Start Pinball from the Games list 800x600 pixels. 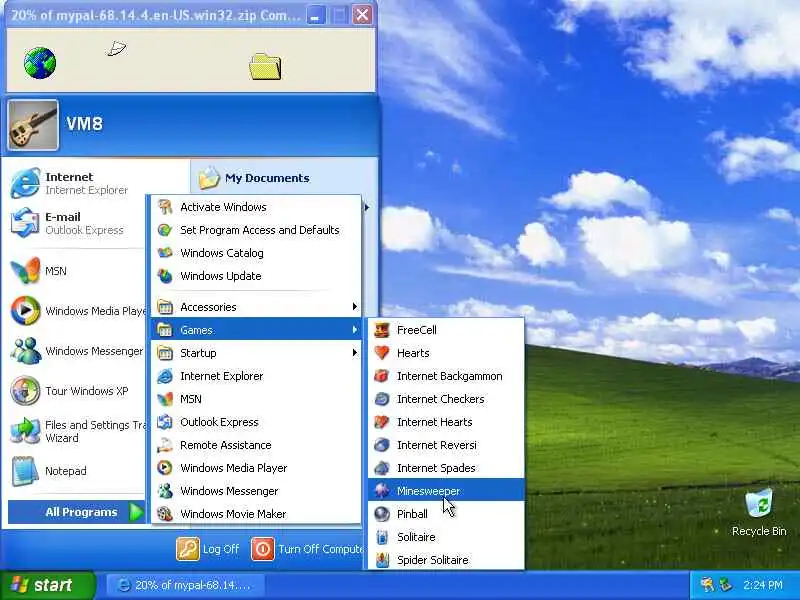point(446,514)
